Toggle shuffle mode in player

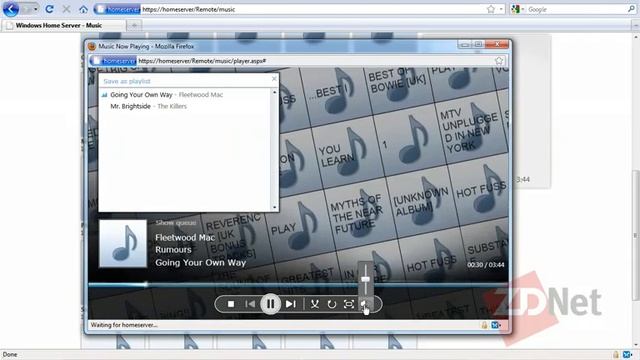[315, 304]
